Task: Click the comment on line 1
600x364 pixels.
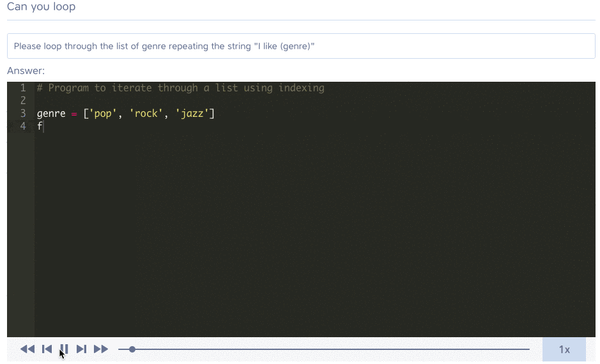Action: tap(180, 88)
